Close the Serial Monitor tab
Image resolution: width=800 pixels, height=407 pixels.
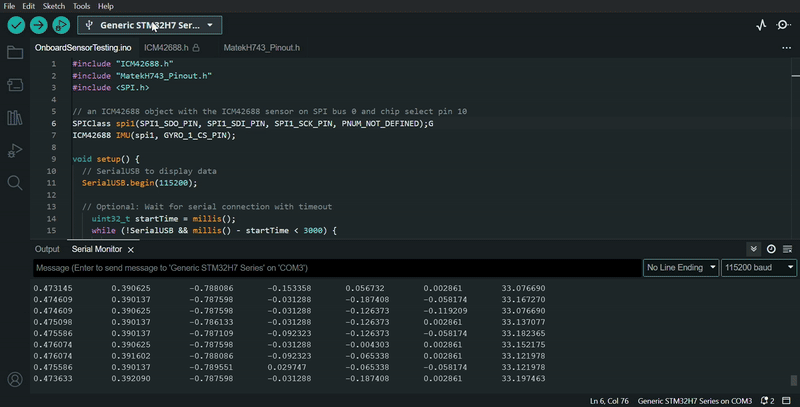(x=131, y=249)
